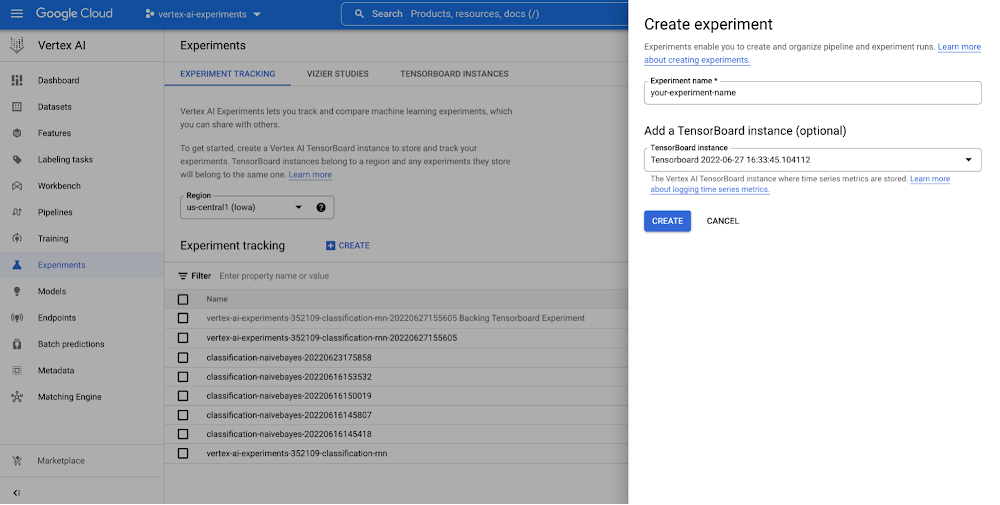Click the Datasets sidebar icon
The height and width of the screenshot is (505, 1000).
click(x=17, y=106)
